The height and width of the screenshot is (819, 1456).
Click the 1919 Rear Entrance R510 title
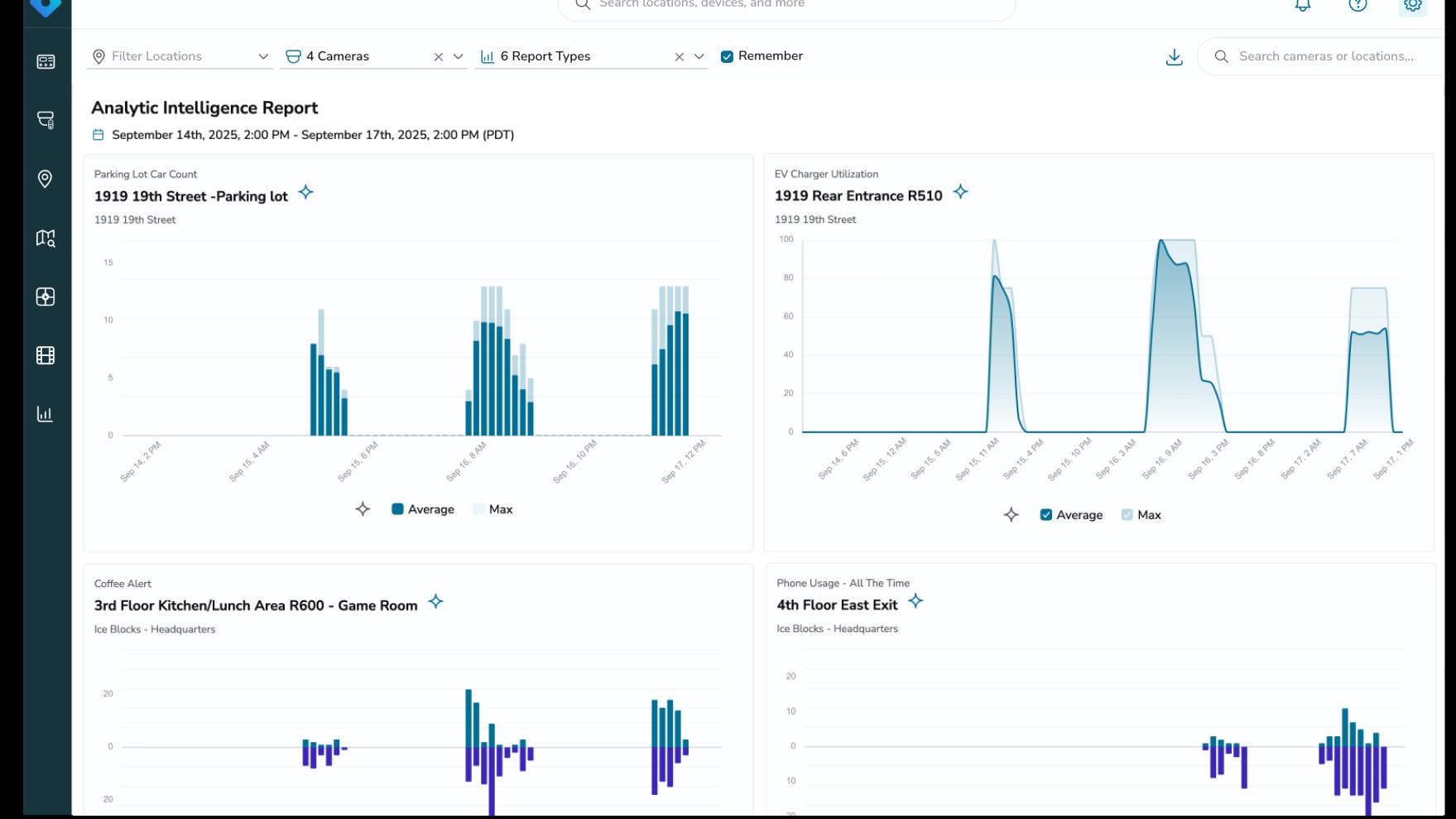[x=858, y=195]
